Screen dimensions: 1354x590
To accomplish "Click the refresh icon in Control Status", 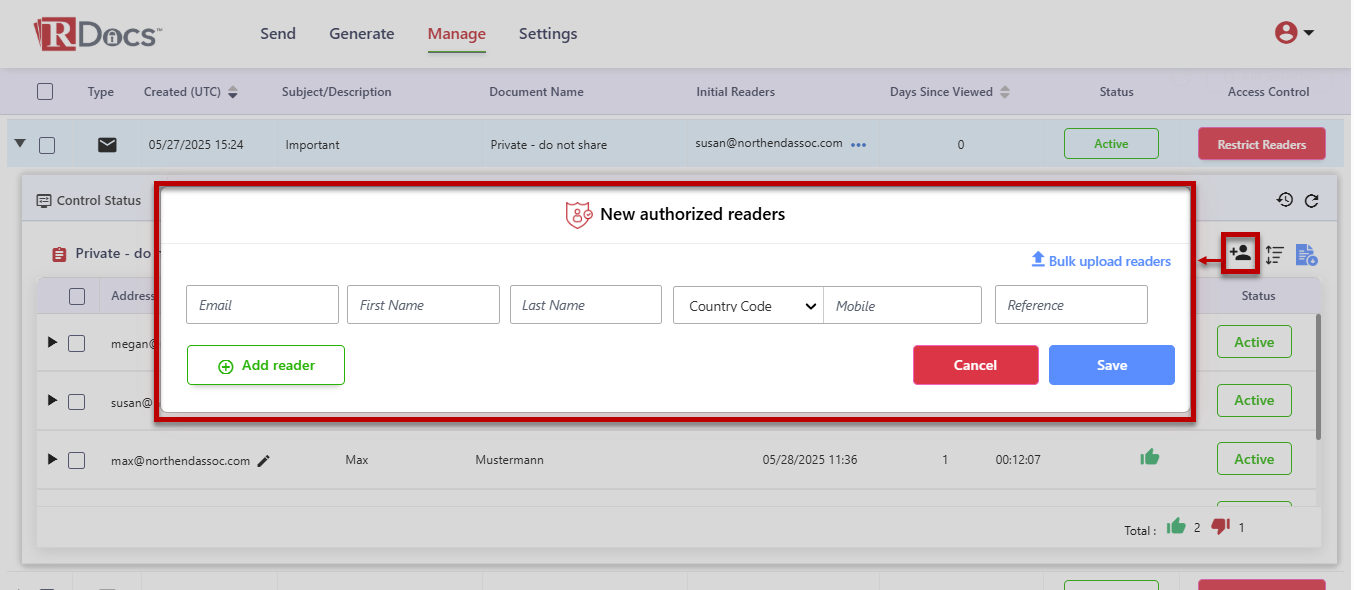I will (1311, 200).
